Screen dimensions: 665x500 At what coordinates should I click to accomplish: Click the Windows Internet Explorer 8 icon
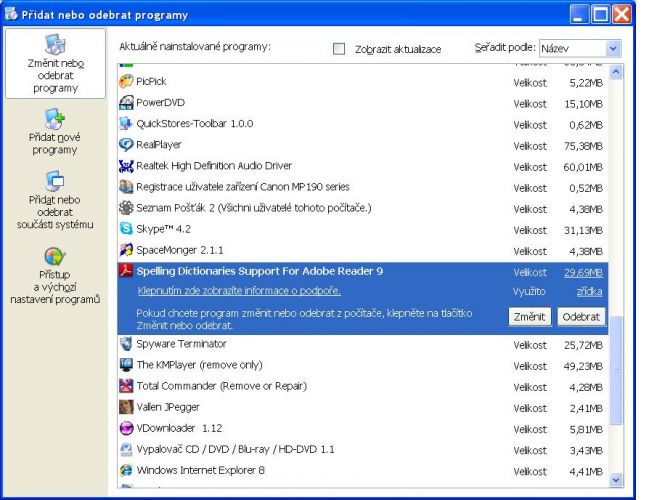(126, 470)
